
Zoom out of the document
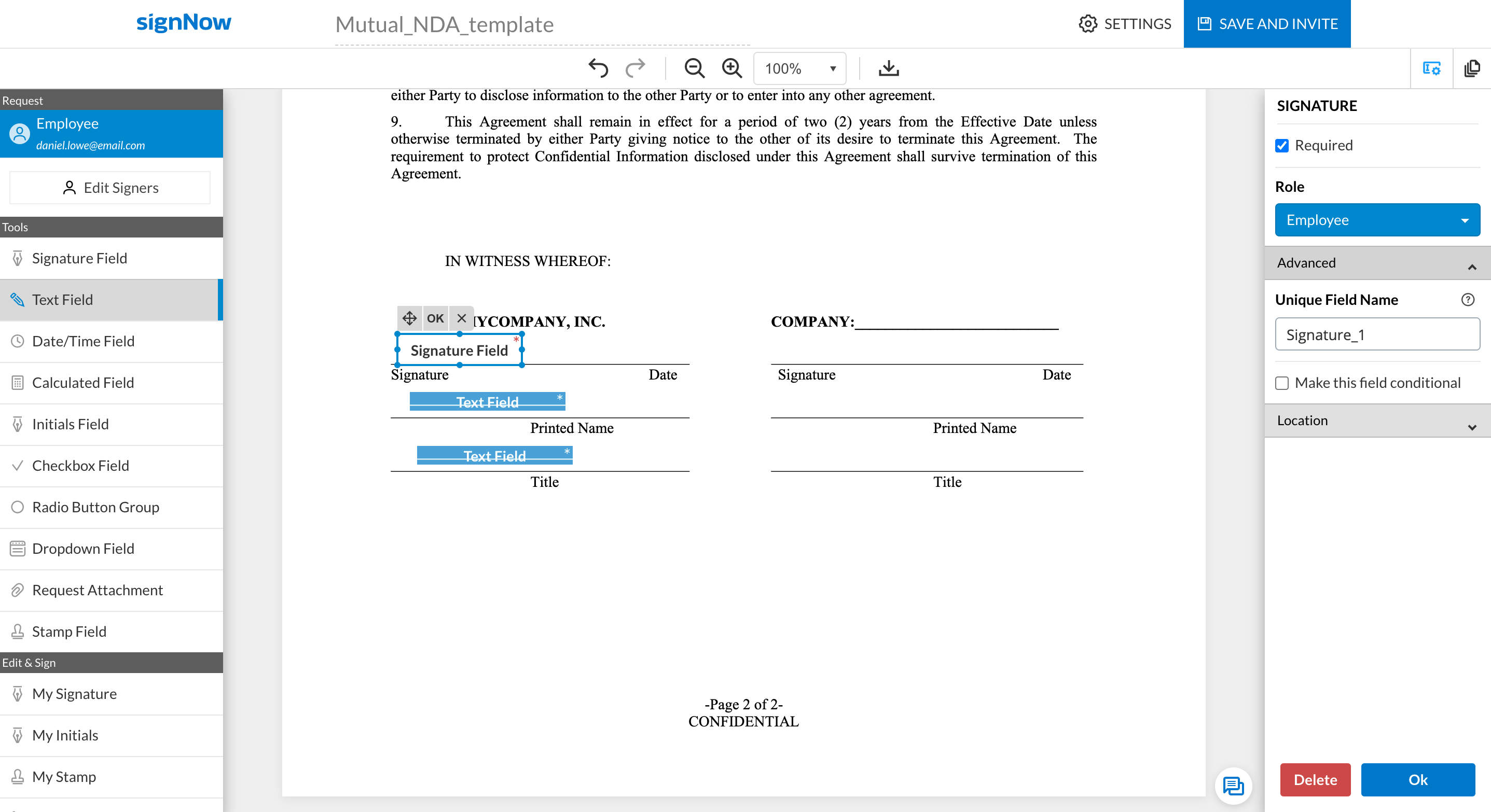pos(694,67)
